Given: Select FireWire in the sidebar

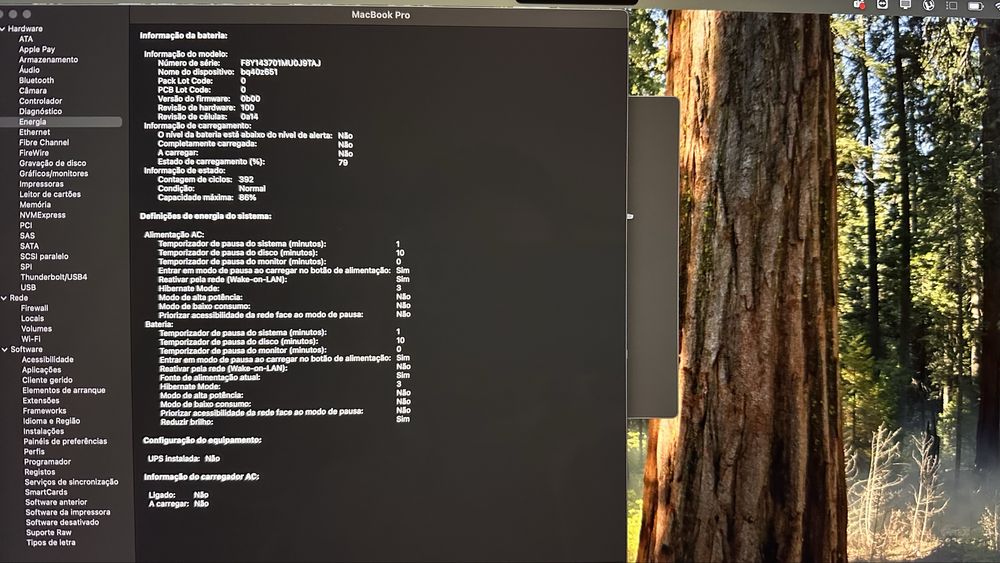Looking at the screenshot, I should click(x=34, y=153).
